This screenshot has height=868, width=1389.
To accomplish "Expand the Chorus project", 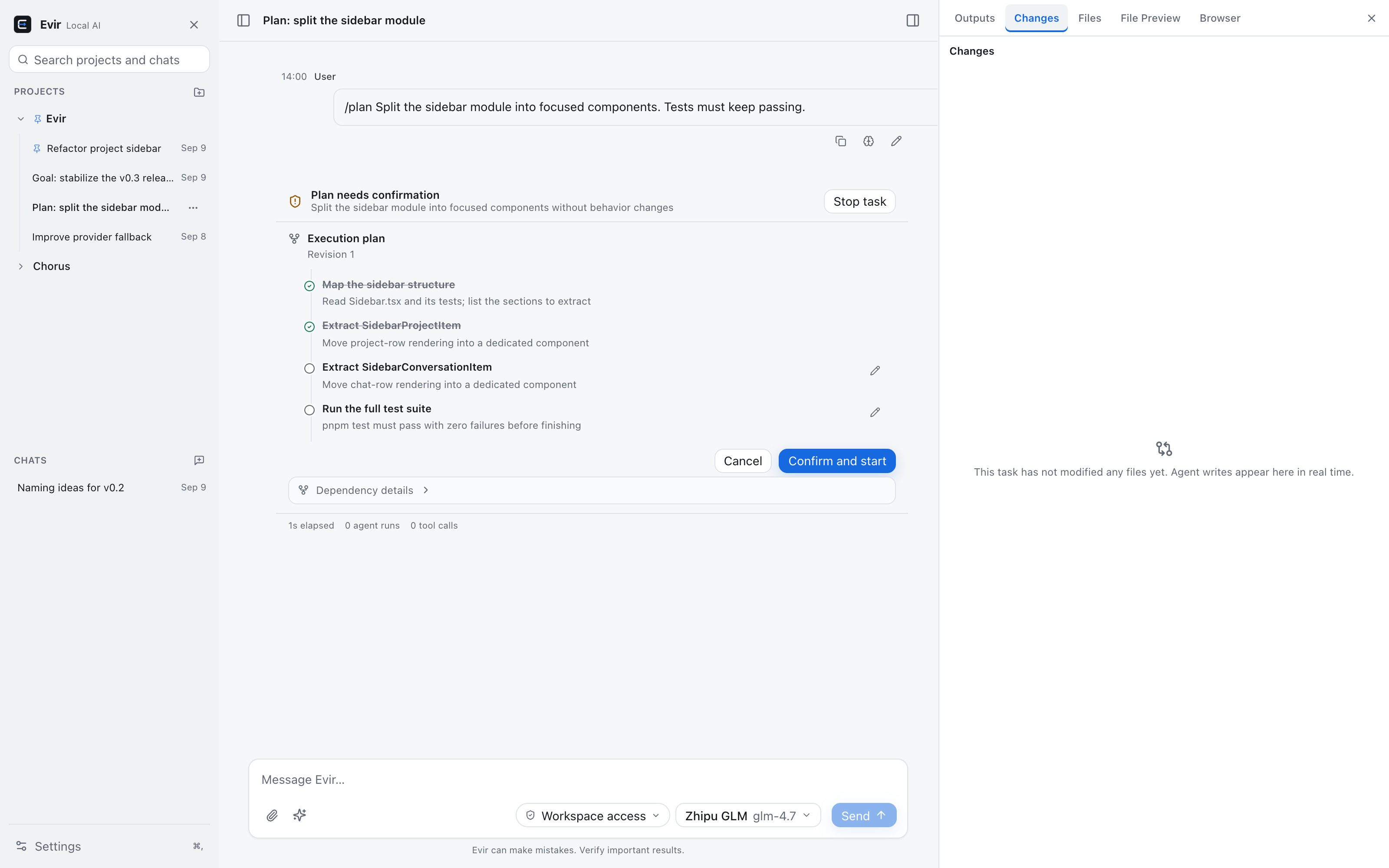I will [x=21, y=266].
